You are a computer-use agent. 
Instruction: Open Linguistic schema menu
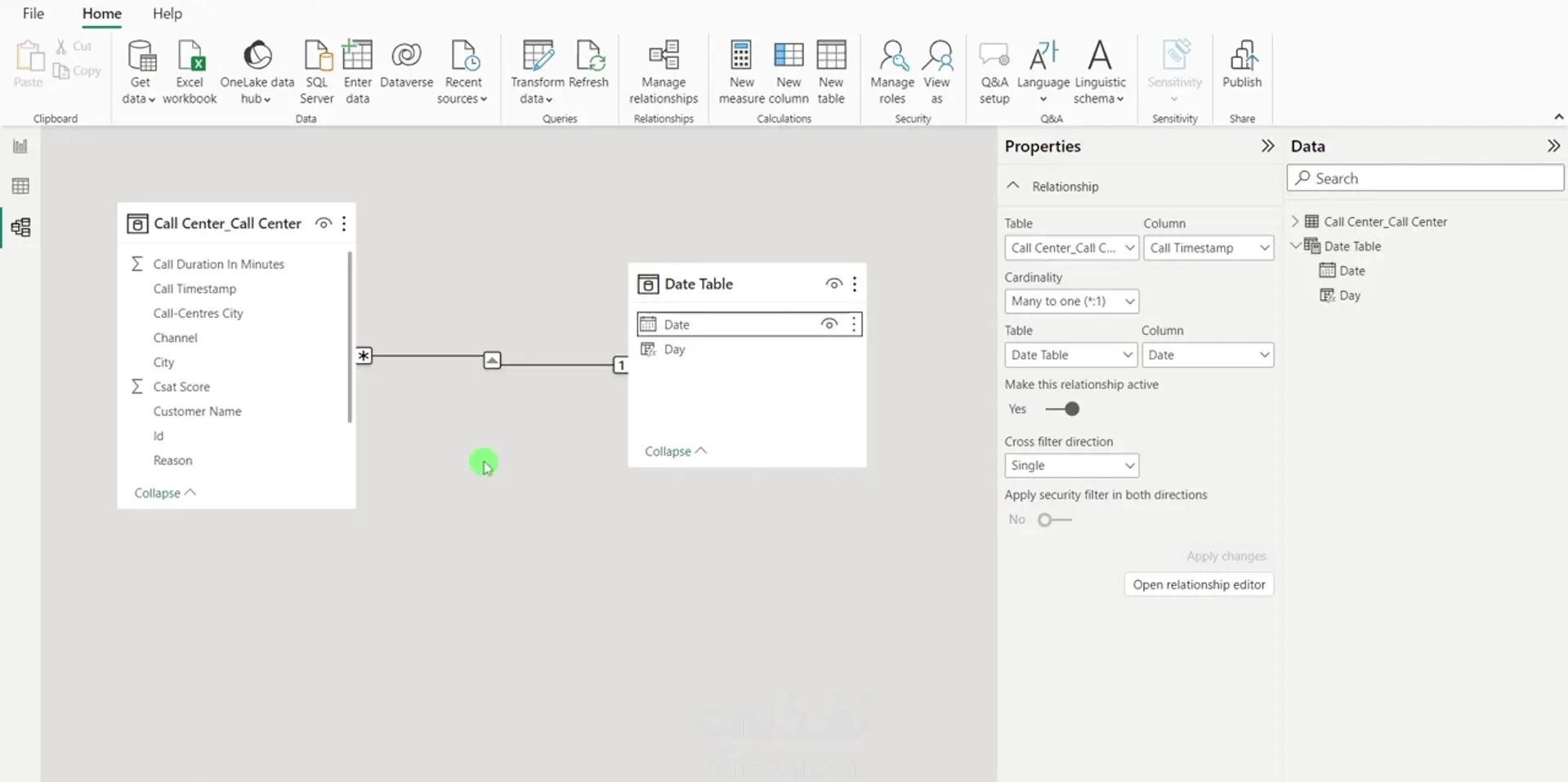pos(1100,72)
